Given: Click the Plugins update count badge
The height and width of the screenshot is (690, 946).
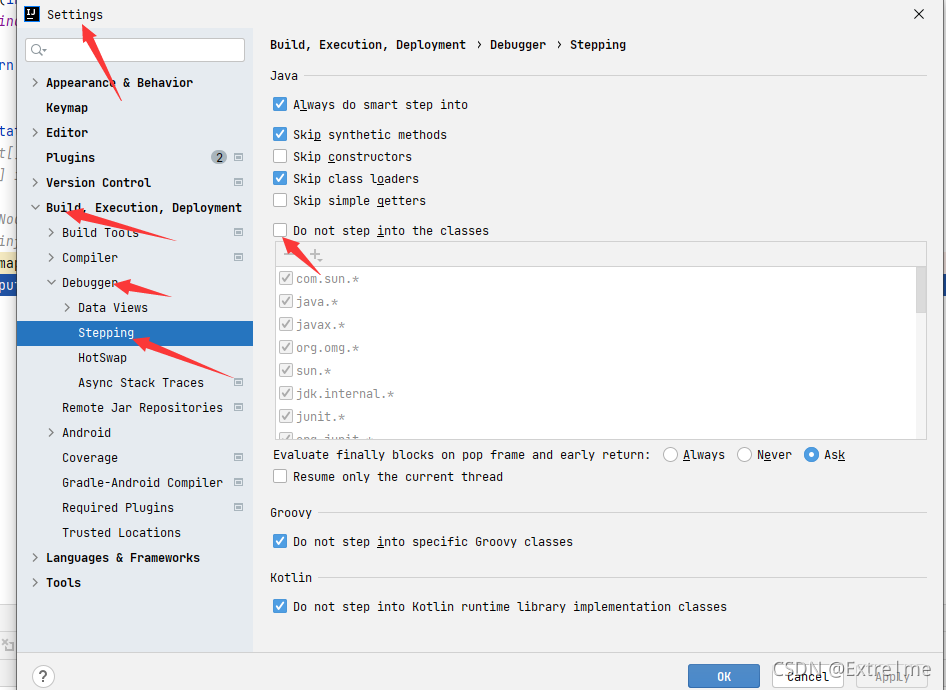Looking at the screenshot, I should coord(219,157).
